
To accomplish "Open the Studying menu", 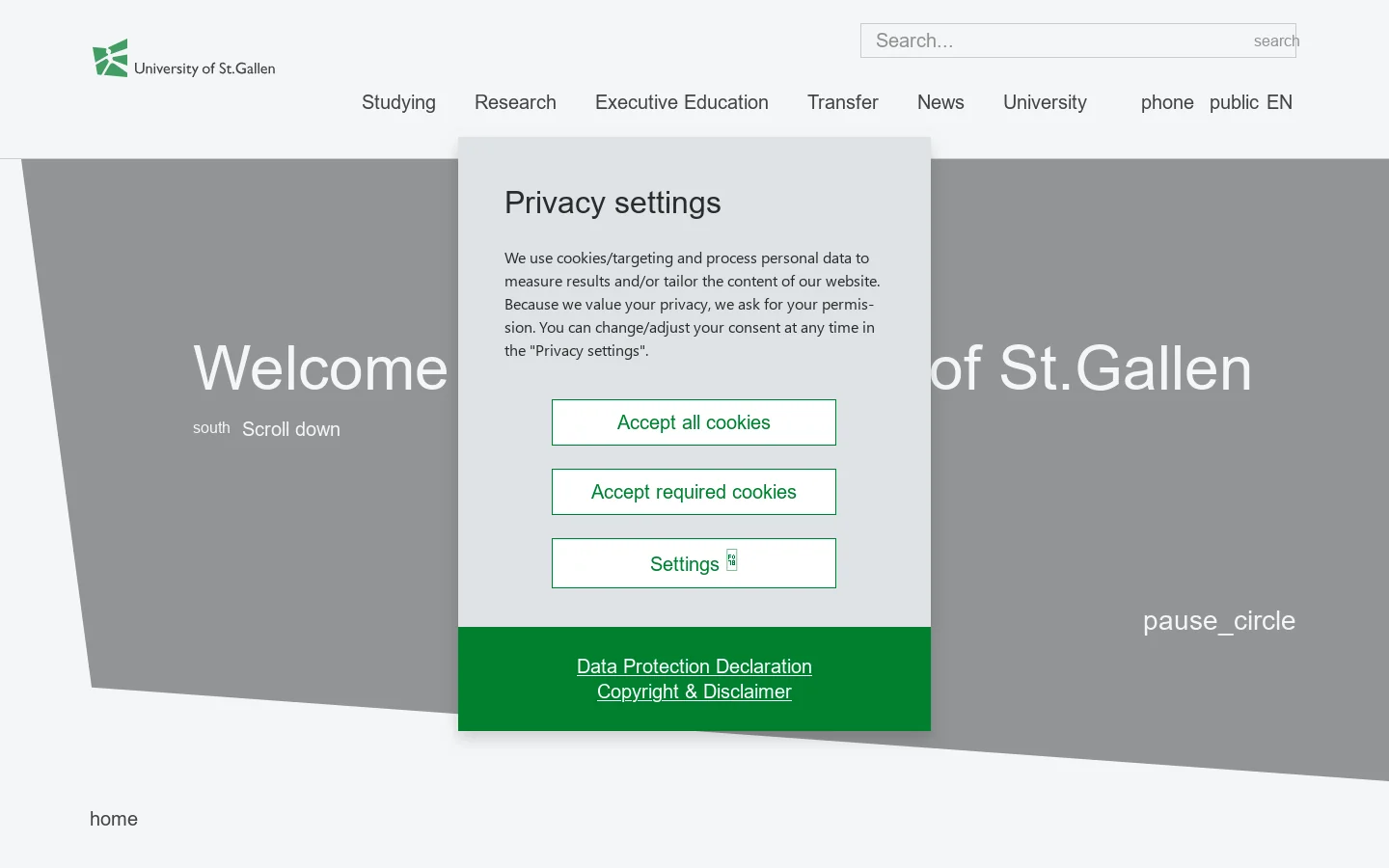I will [398, 102].
